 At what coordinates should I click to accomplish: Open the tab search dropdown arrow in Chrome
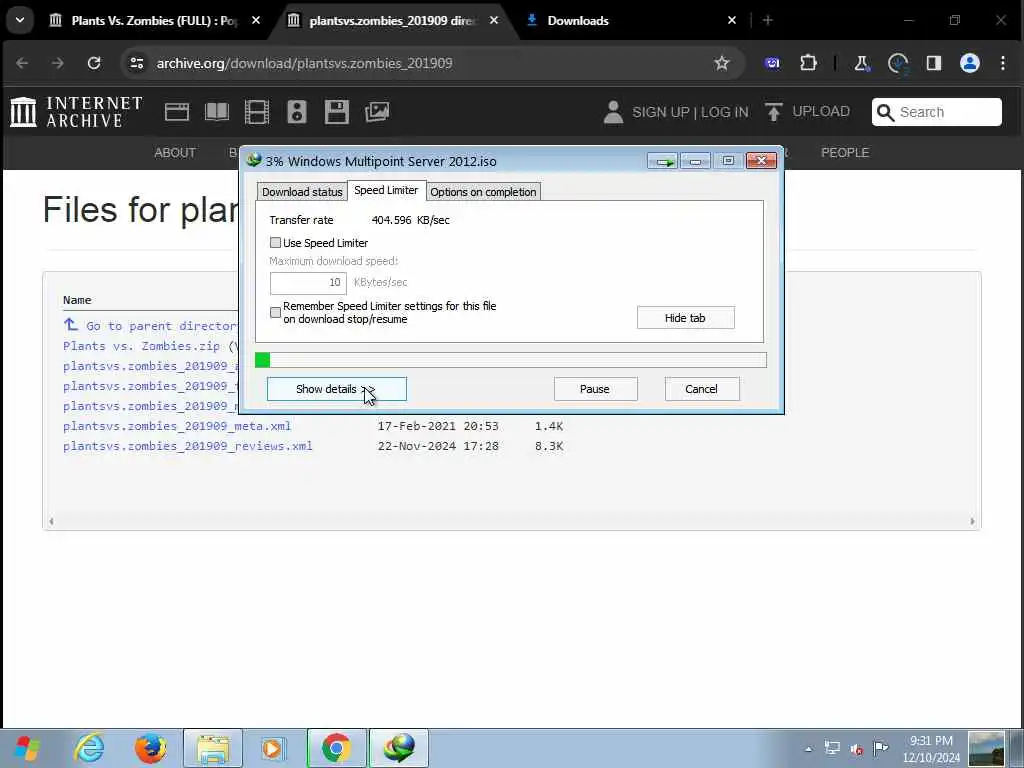pos(20,20)
